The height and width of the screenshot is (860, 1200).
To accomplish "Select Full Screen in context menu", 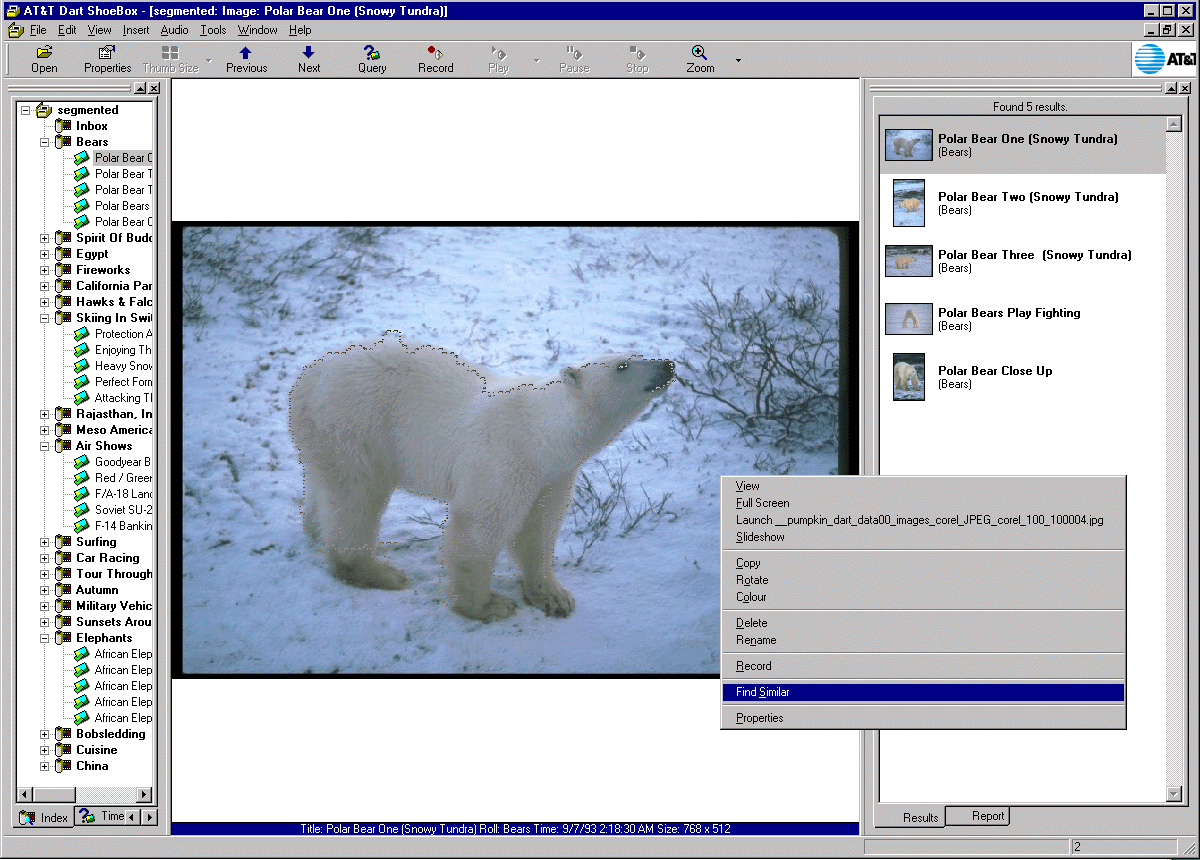I will pyautogui.click(x=763, y=503).
